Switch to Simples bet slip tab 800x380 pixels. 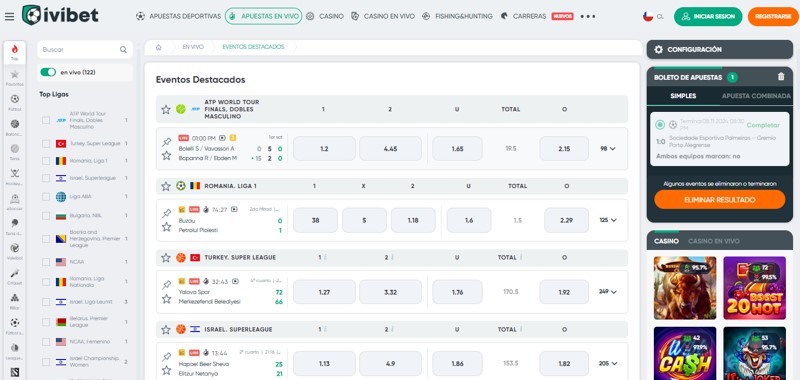tap(683, 96)
